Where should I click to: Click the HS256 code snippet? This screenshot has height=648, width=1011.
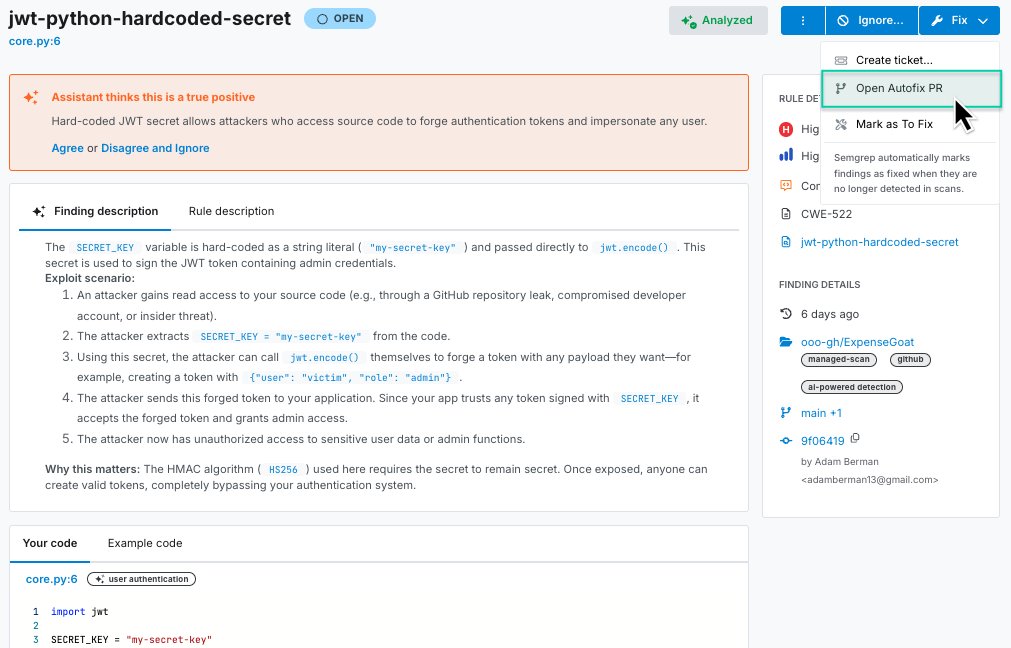click(x=283, y=469)
